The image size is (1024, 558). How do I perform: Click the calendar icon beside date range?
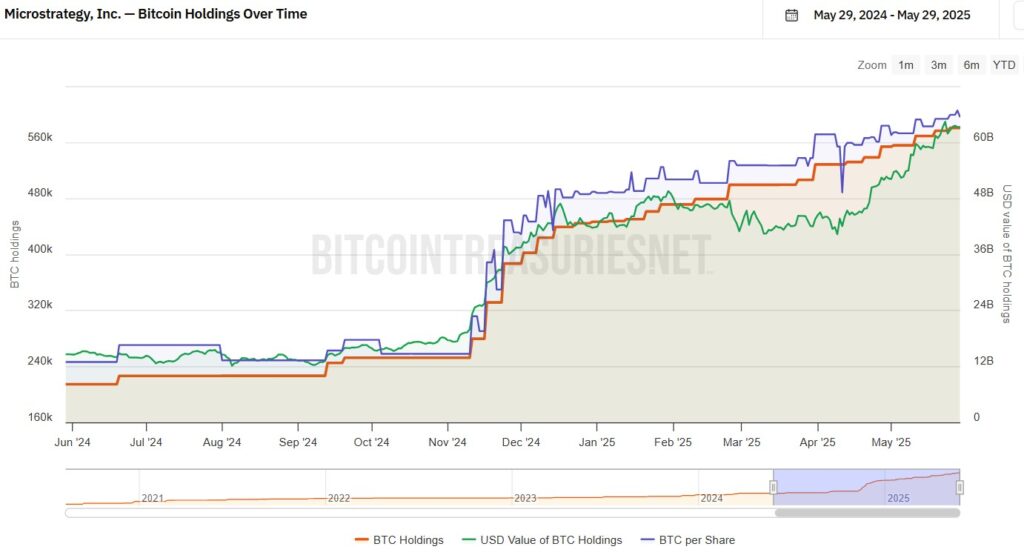point(792,15)
